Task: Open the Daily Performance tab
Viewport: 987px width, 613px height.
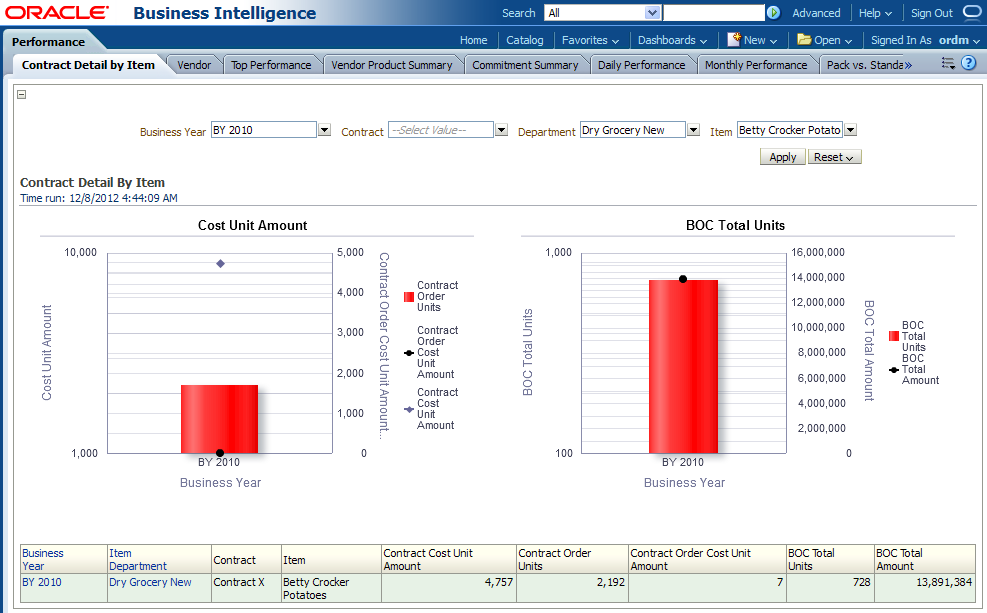Action: tap(641, 65)
